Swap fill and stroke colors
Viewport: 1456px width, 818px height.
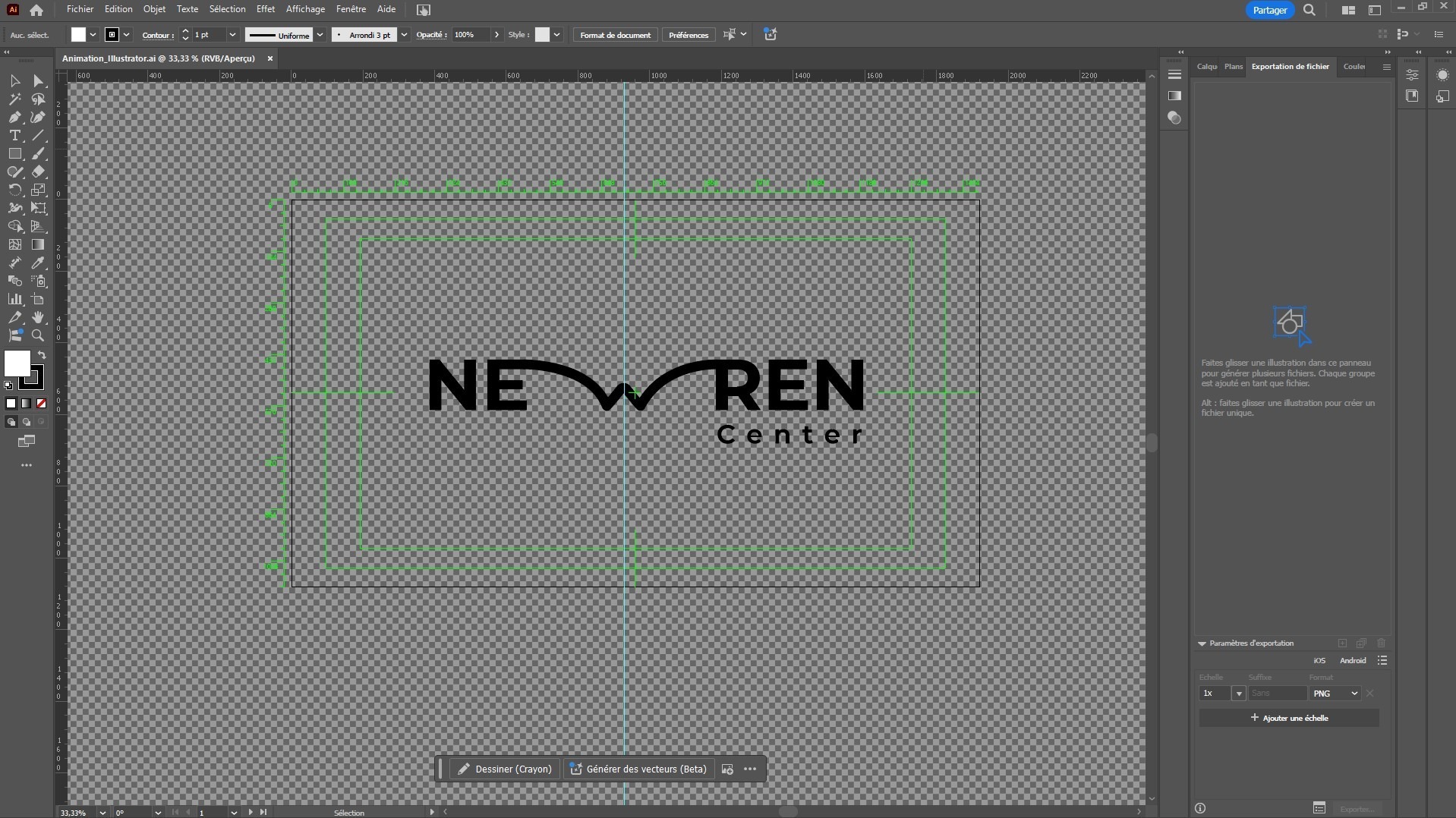click(42, 355)
